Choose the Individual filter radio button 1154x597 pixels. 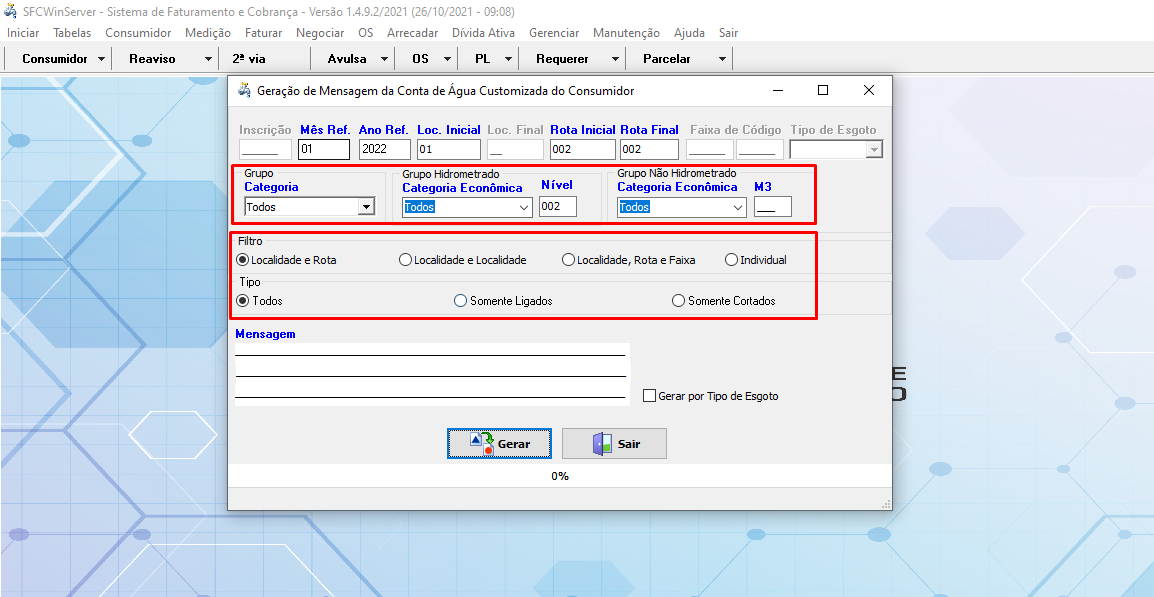click(731, 260)
